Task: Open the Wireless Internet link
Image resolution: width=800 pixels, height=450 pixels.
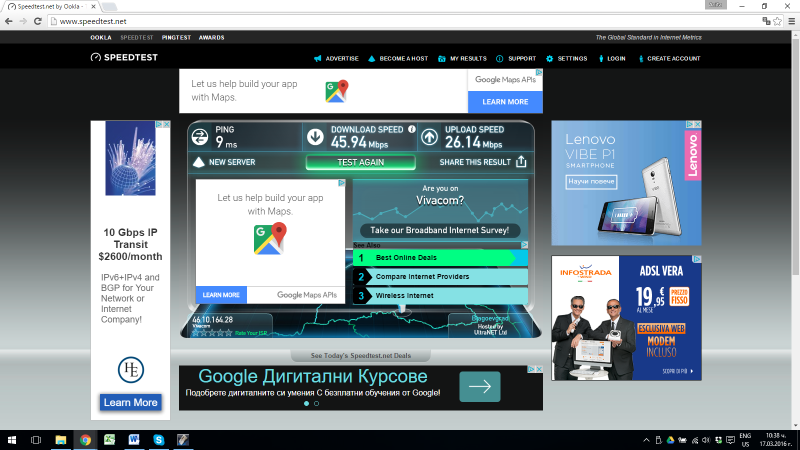Action: click(x=440, y=295)
